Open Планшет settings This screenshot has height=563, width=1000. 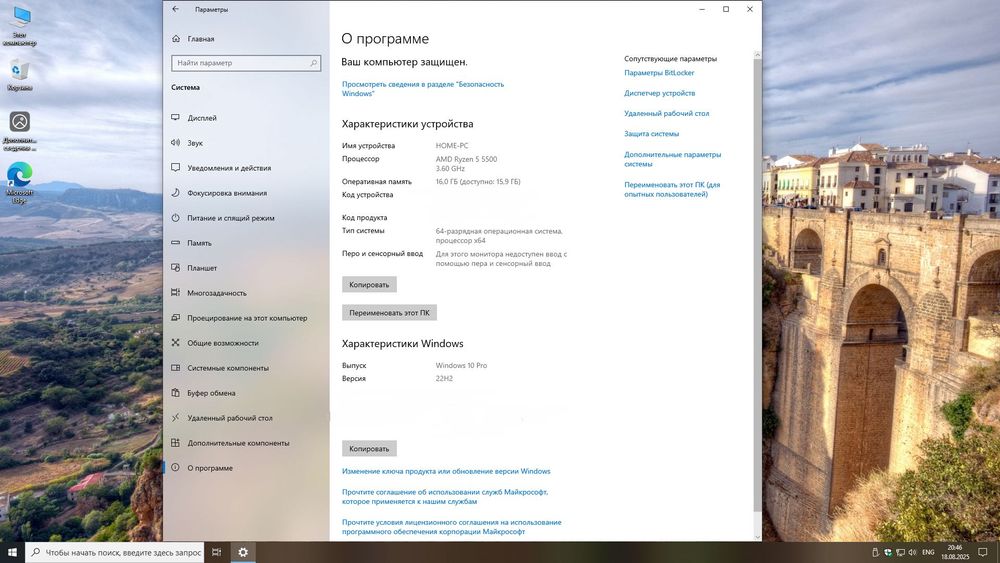(x=195, y=268)
